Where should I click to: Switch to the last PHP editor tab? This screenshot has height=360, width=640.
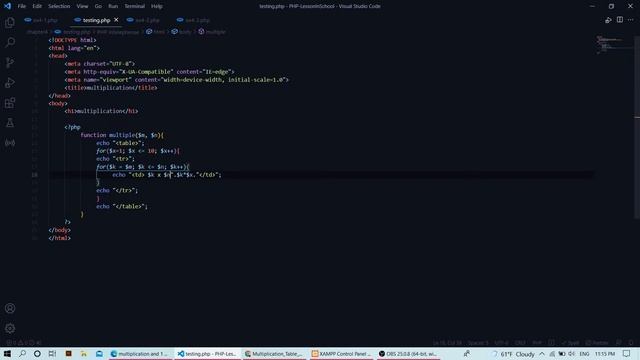click(194, 20)
